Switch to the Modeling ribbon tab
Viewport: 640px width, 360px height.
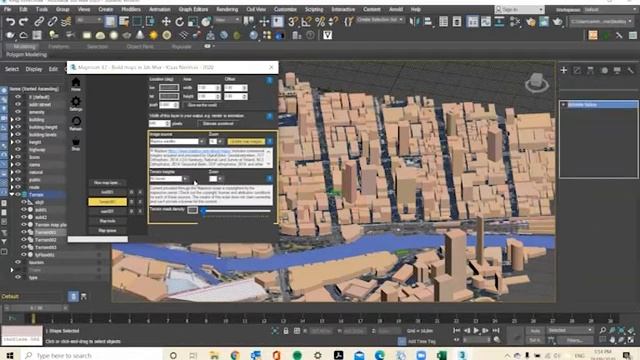[x=24, y=47]
